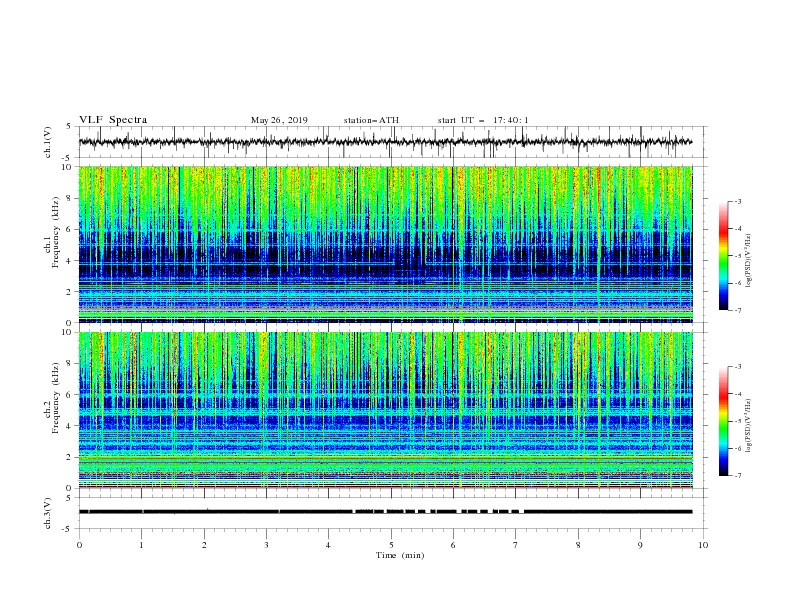Click the "-7" tick on ch.2 colorbar
The height and width of the screenshot is (612, 792).
[738, 476]
